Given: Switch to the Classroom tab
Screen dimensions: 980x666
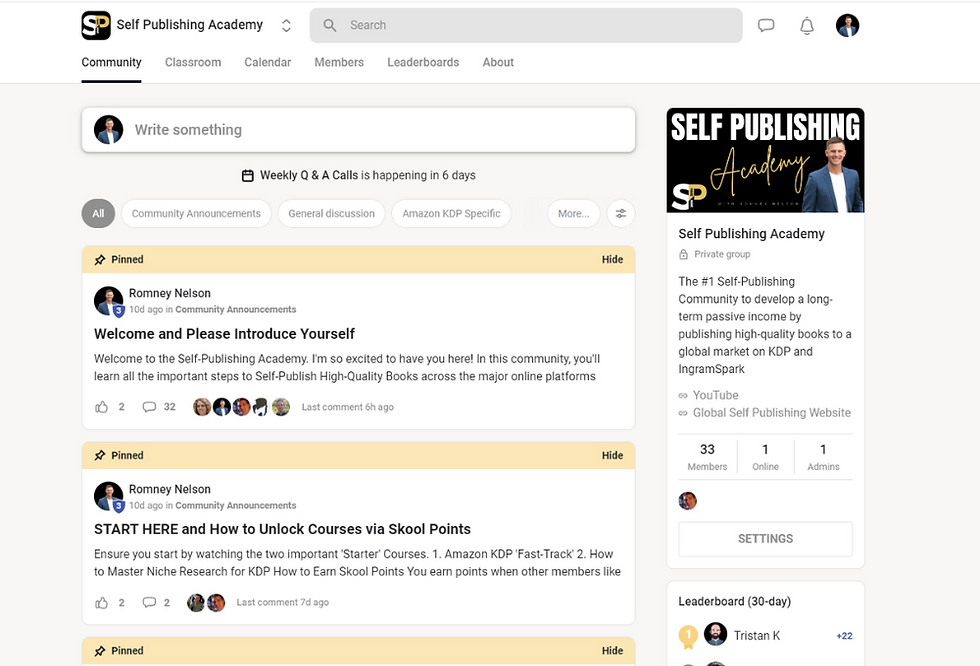Looking at the screenshot, I should (192, 62).
